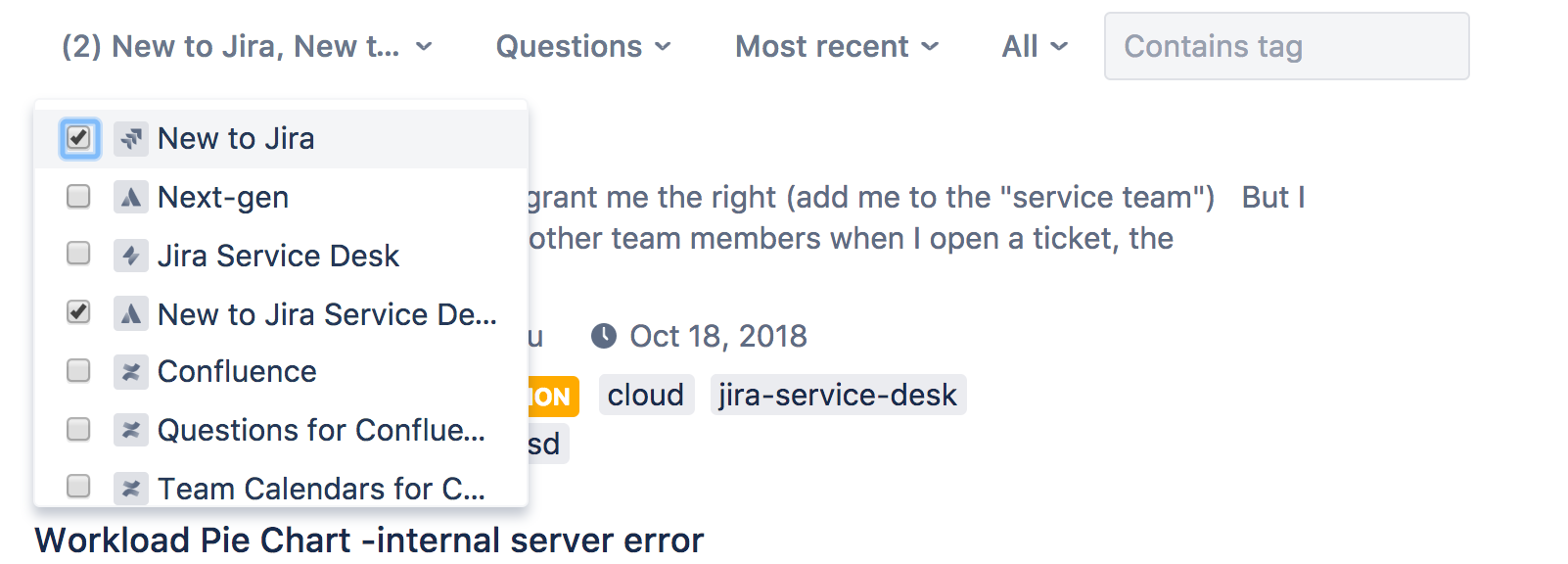The height and width of the screenshot is (564, 1568).
Task: Click the Next-gen product icon
Action: (x=131, y=198)
